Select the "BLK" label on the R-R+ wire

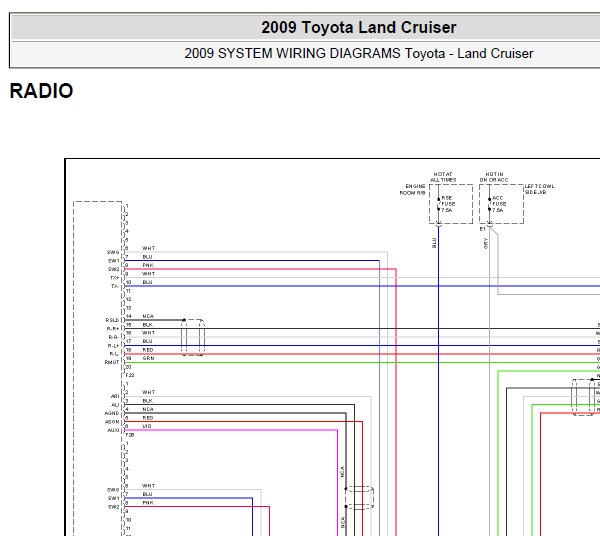(147, 325)
